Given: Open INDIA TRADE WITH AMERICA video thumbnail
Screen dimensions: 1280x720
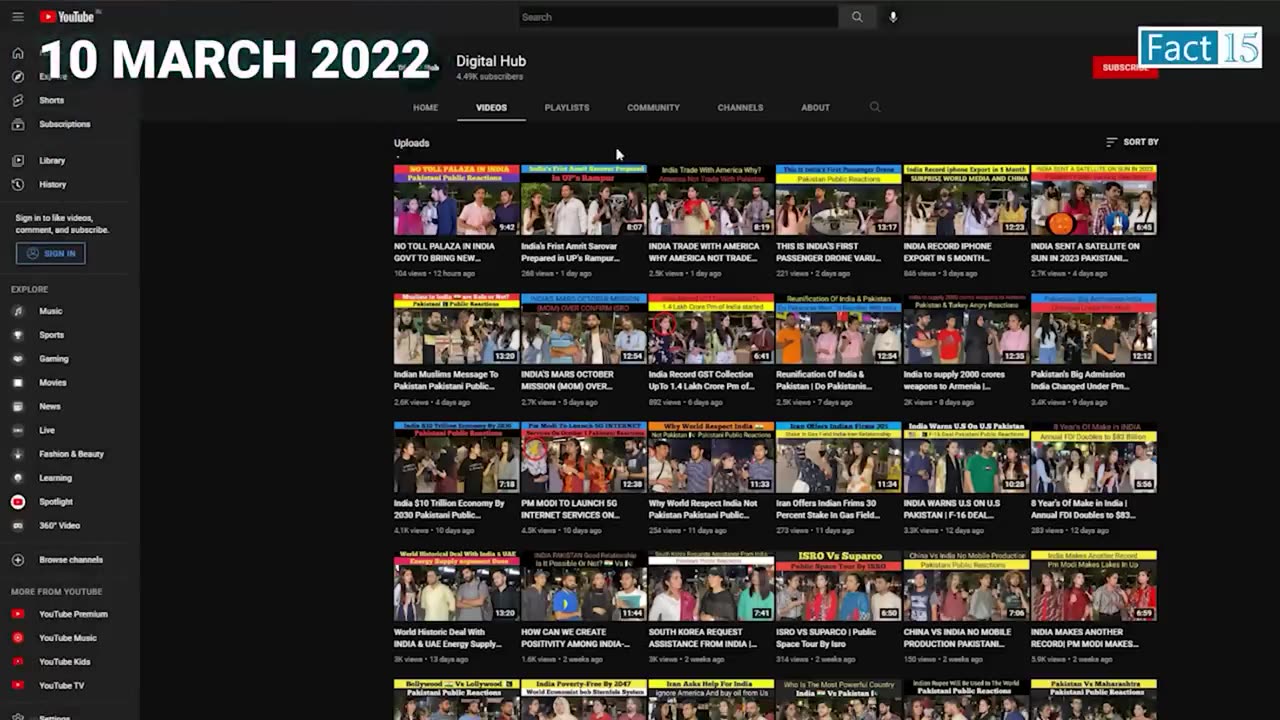Looking at the screenshot, I should (x=711, y=200).
